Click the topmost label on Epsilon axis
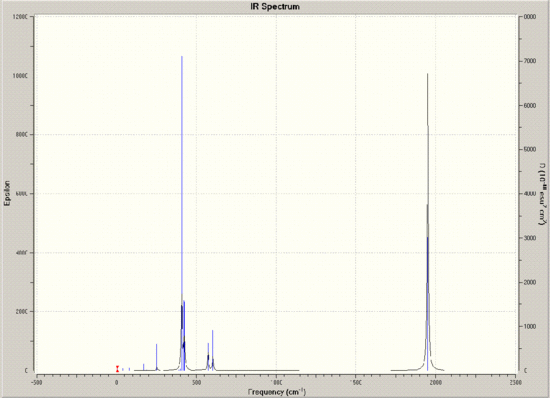The height and width of the screenshot is (398, 550). pos(19,17)
